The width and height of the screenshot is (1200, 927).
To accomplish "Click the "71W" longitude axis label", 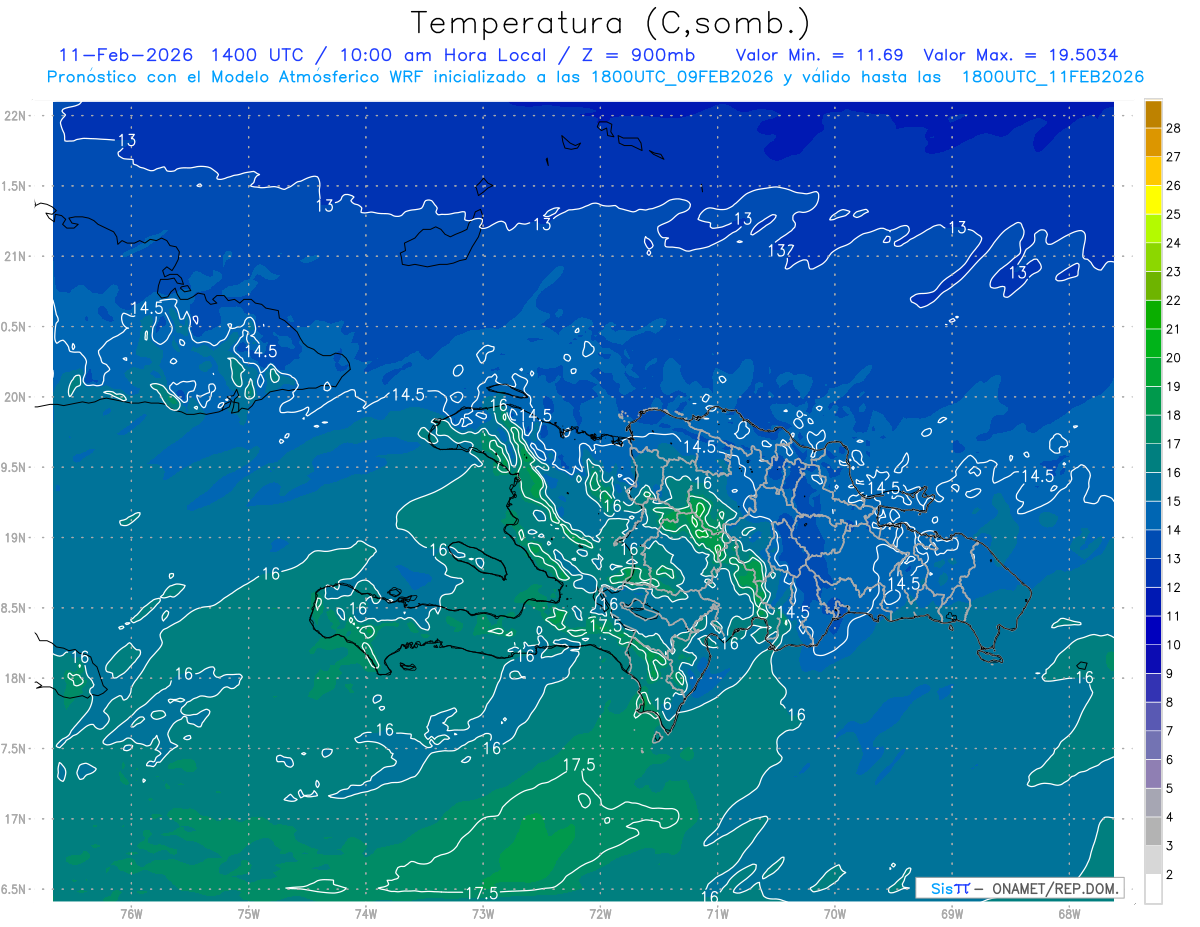I will [x=717, y=914].
